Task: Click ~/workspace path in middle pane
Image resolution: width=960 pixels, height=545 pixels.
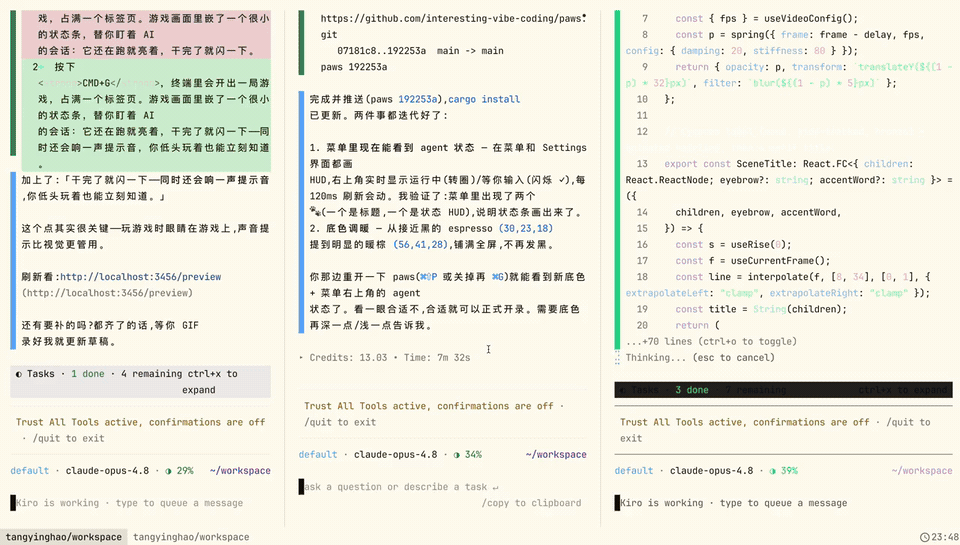Action: click(x=556, y=454)
